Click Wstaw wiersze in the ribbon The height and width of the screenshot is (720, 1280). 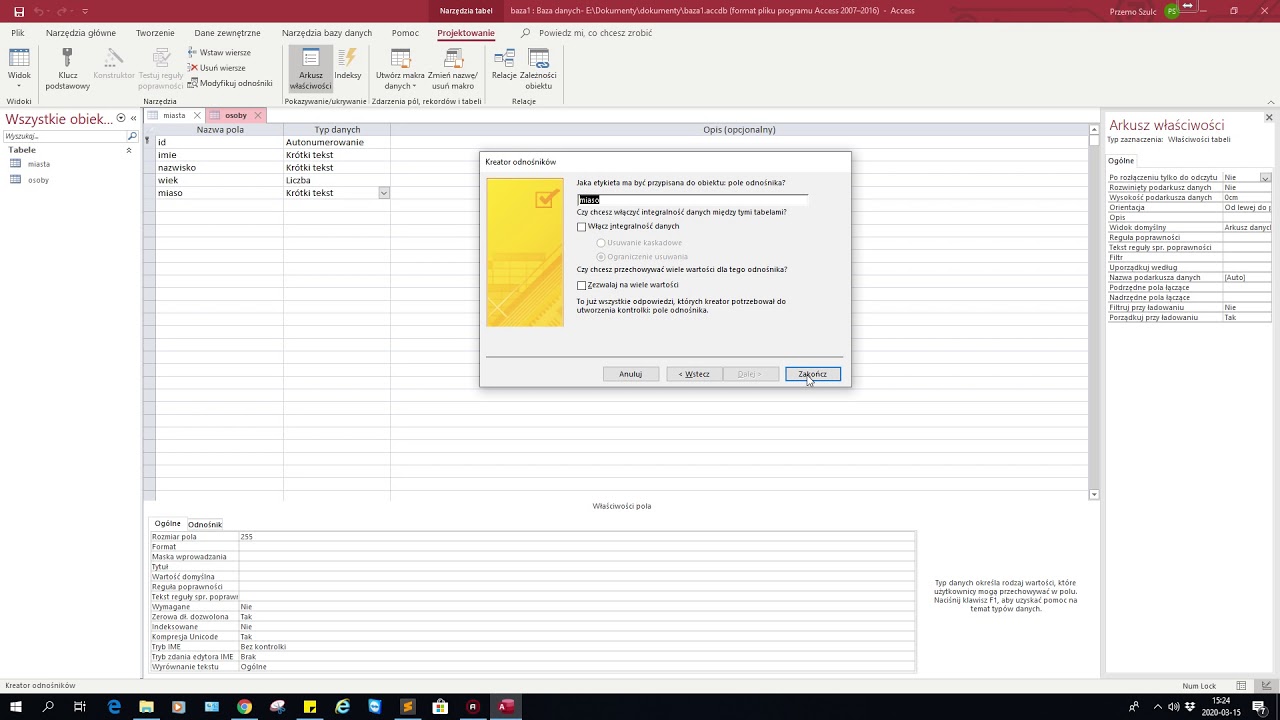(219, 52)
